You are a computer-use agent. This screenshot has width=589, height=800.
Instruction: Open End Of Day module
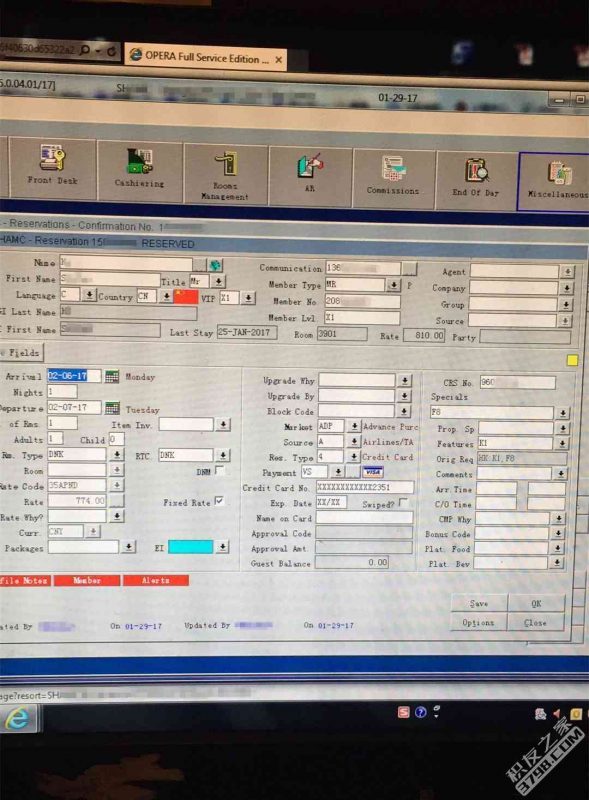[x=475, y=180]
